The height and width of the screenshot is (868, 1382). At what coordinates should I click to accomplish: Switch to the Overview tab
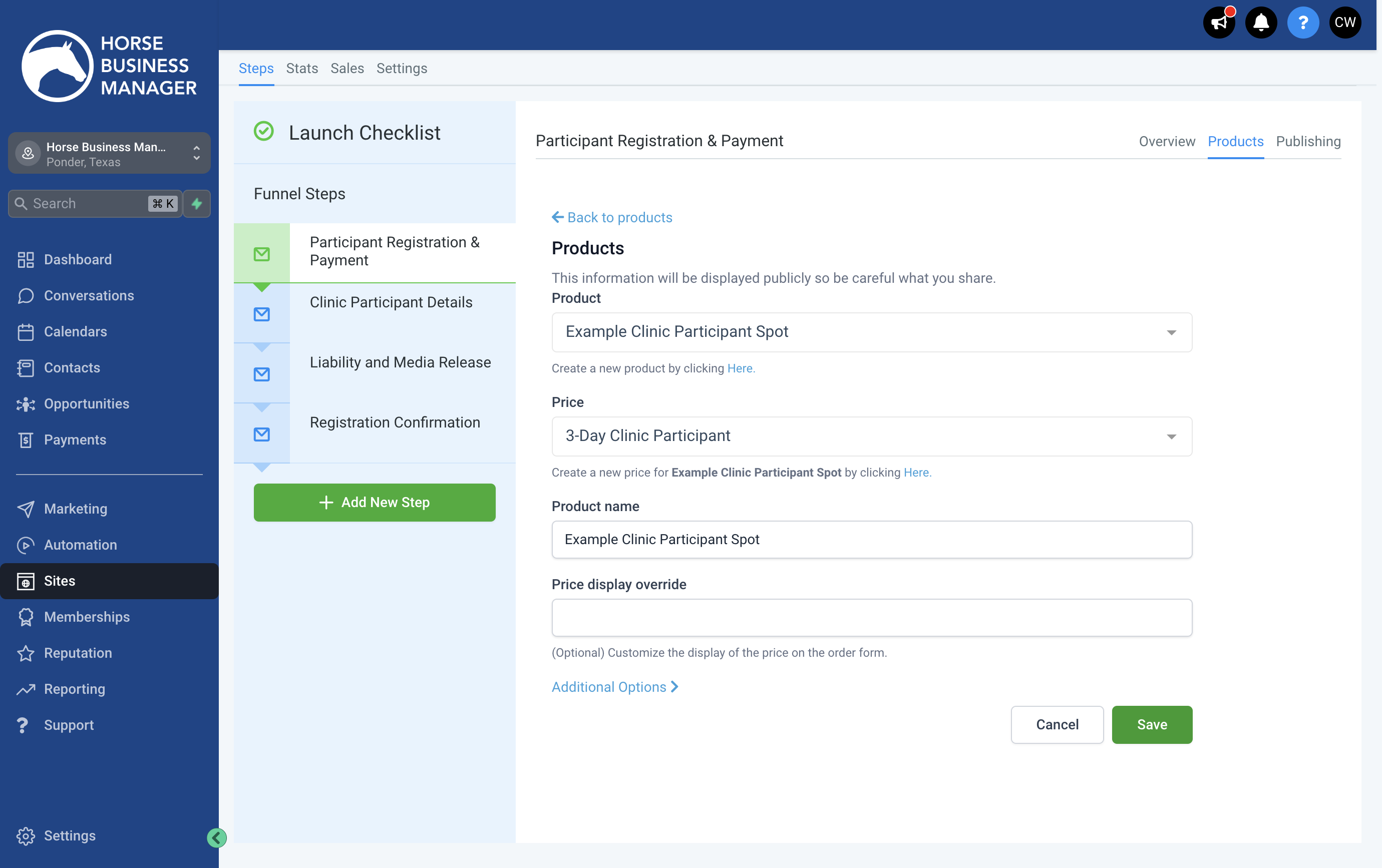(x=1167, y=141)
